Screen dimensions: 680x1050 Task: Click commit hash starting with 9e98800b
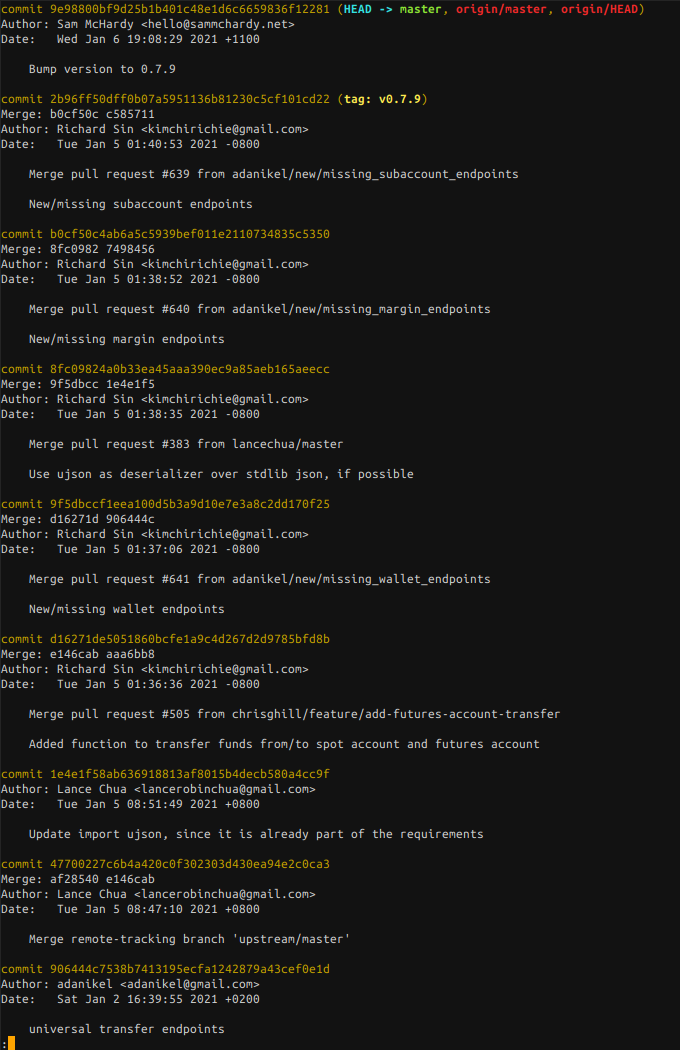pos(190,9)
